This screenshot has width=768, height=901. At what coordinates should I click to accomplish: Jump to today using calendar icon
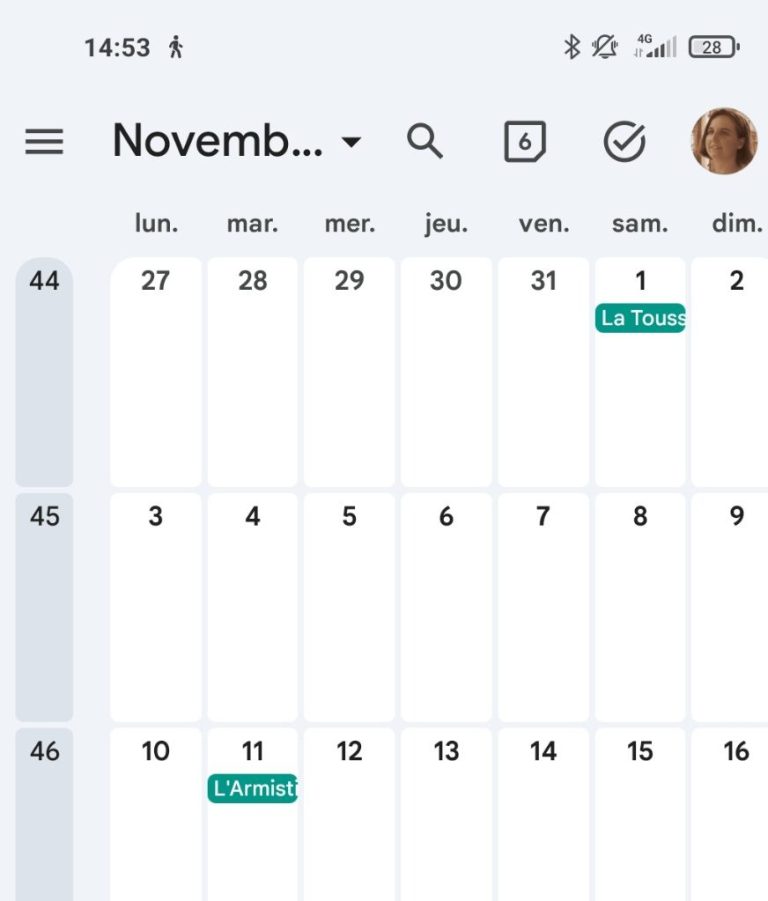coord(524,143)
